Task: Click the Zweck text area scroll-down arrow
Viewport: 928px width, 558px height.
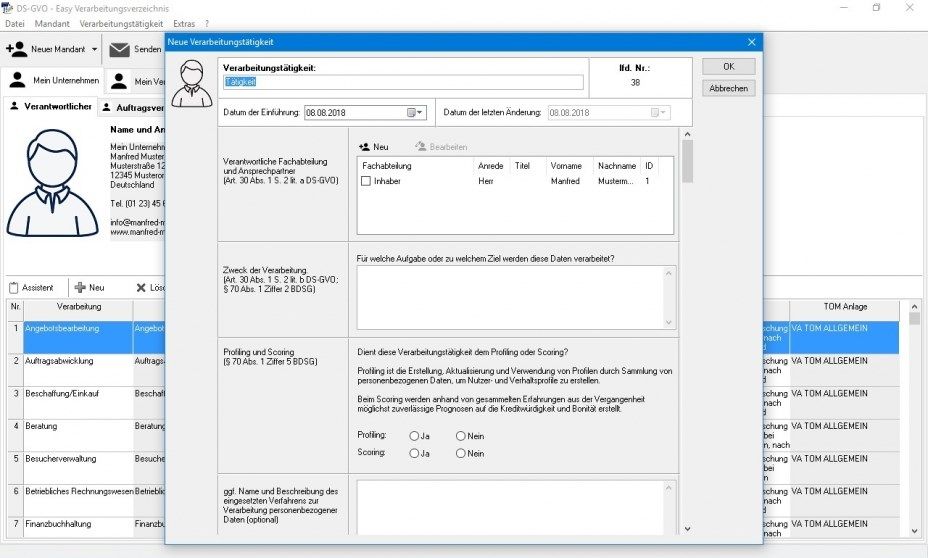Action: pos(669,322)
